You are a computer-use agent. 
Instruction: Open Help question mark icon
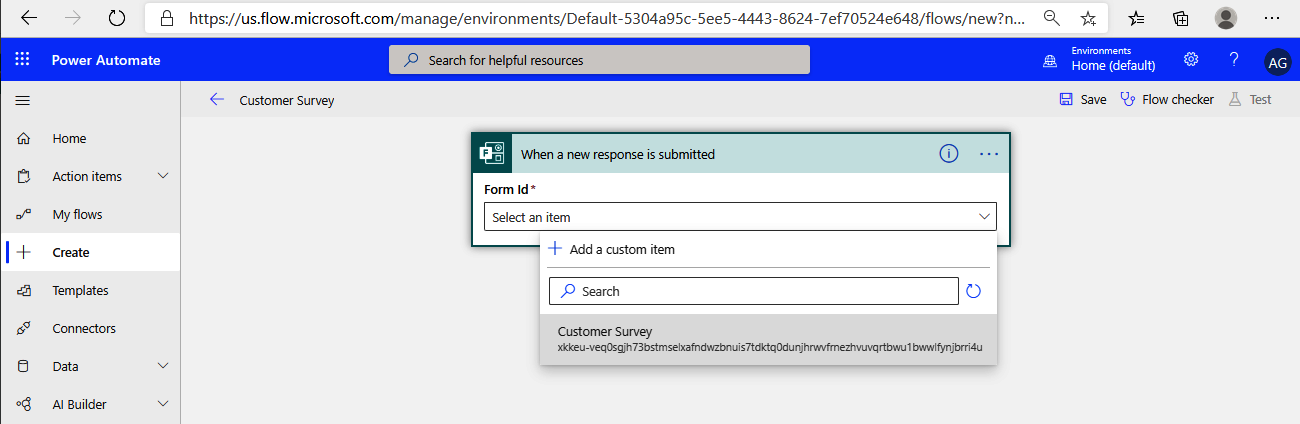click(1234, 59)
